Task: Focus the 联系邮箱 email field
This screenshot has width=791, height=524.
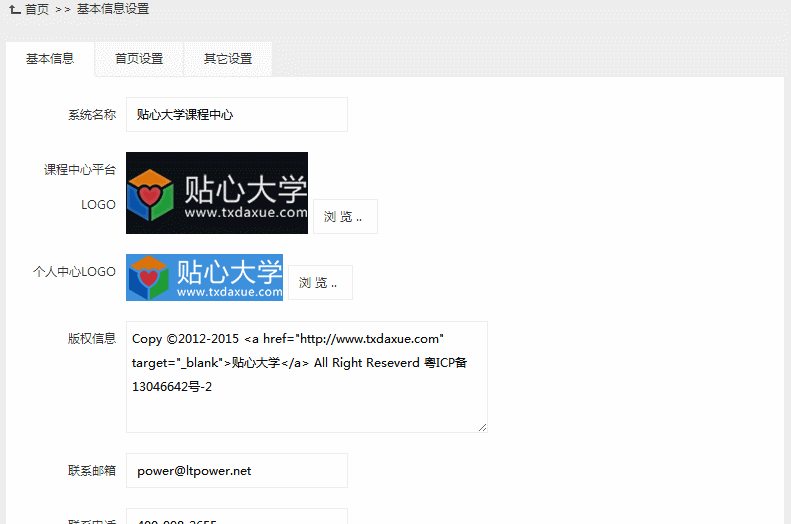Action: click(x=236, y=470)
